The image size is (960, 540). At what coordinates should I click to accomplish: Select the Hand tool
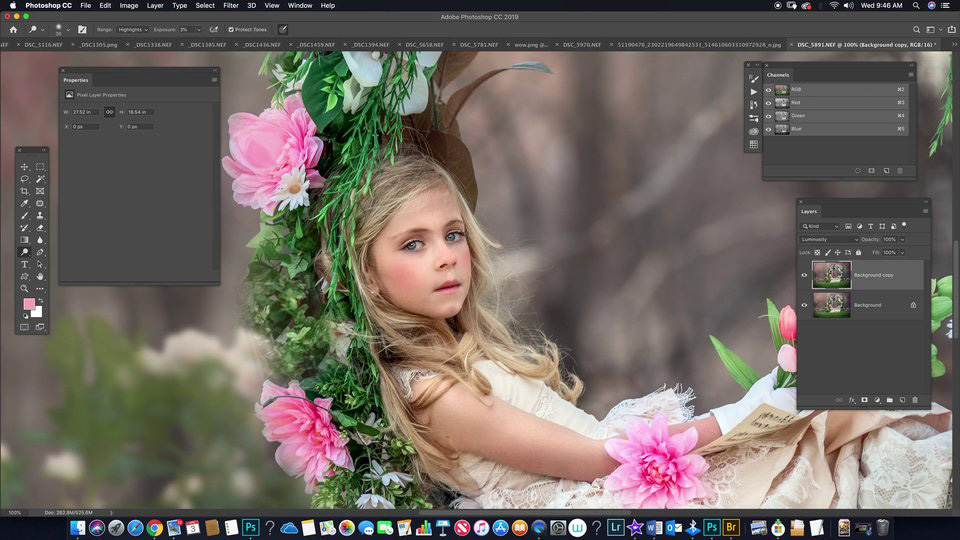(40, 276)
